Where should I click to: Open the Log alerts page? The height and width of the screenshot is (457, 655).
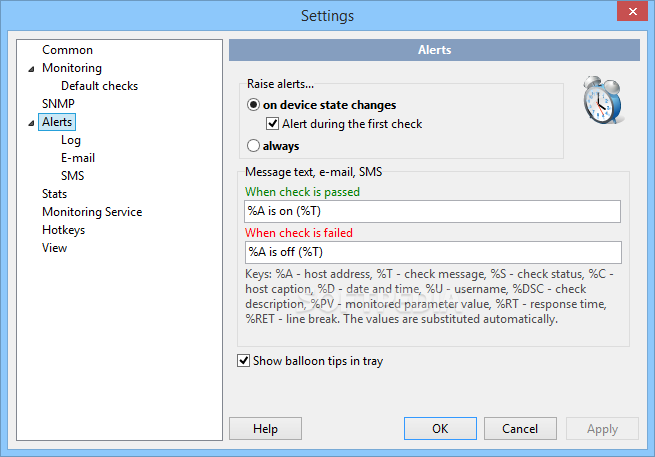71,140
